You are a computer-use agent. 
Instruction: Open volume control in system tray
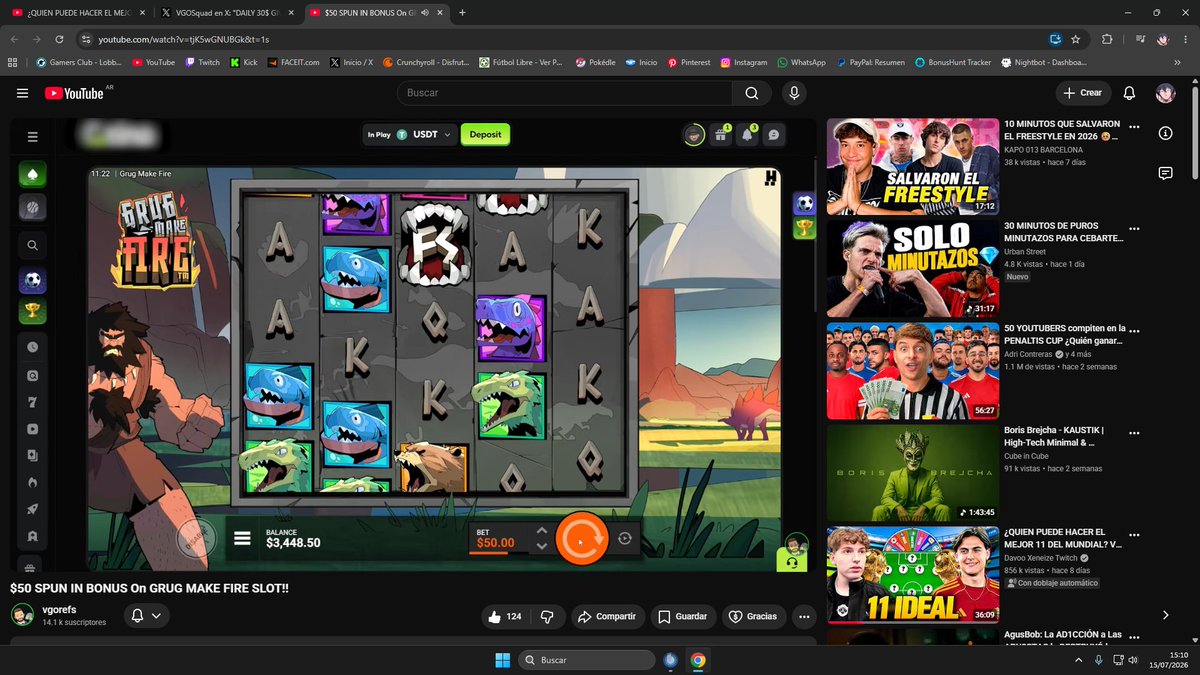click(x=1135, y=660)
